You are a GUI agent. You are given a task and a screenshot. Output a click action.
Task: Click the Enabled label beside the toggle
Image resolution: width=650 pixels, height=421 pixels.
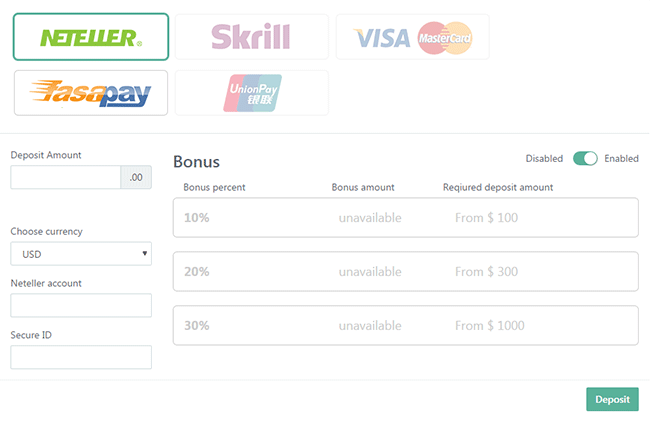coord(621,158)
